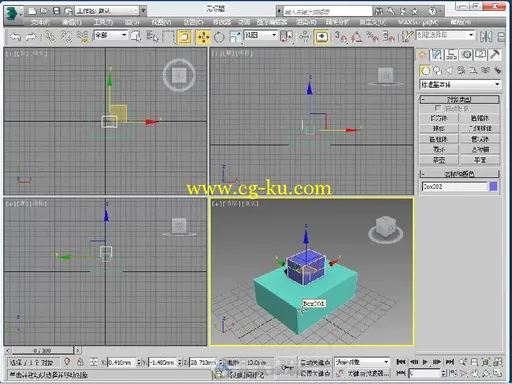Switch to the Hierarchy panel tab
The height and width of the screenshot is (384, 512).
451,54
